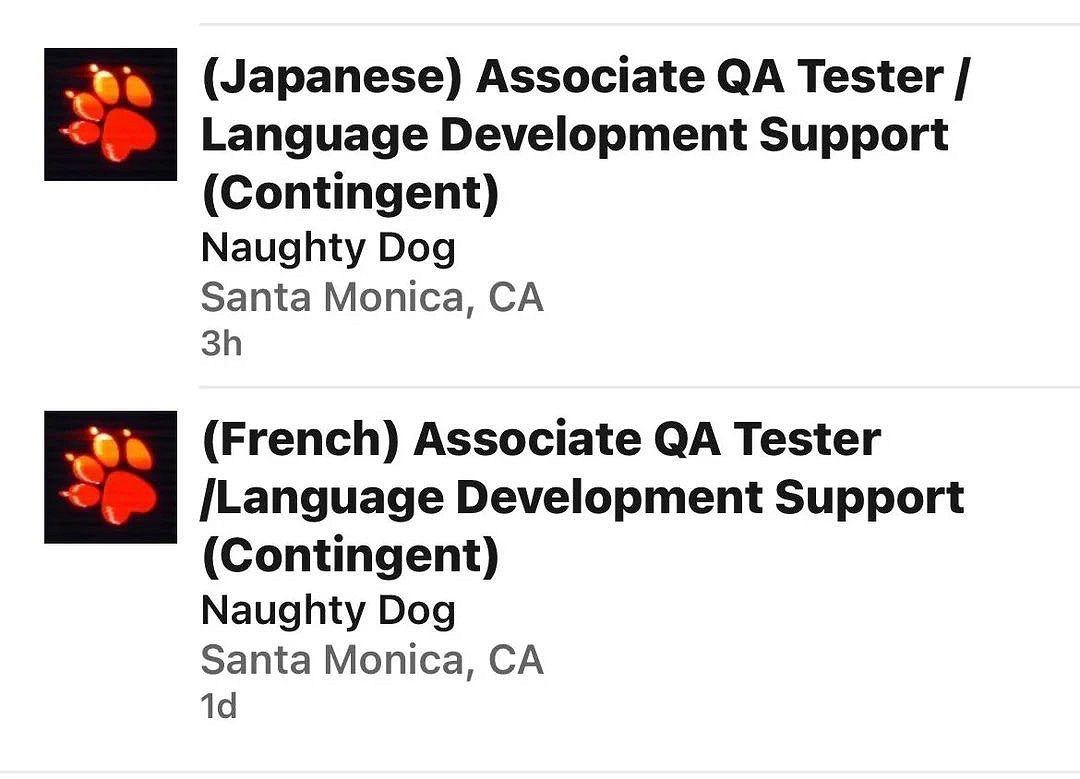Open Naughty Dog company under the French listing

[328, 610]
